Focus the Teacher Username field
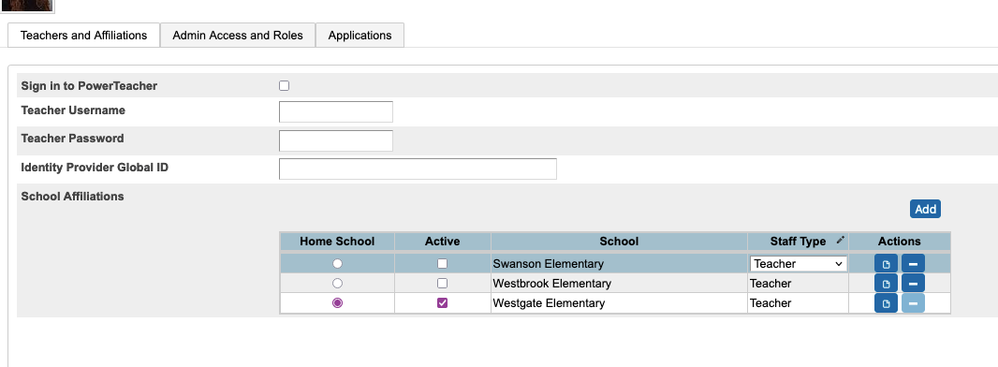The width and height of the screenshot is (998, 367). pyautogui.click(x=336, y=111)
